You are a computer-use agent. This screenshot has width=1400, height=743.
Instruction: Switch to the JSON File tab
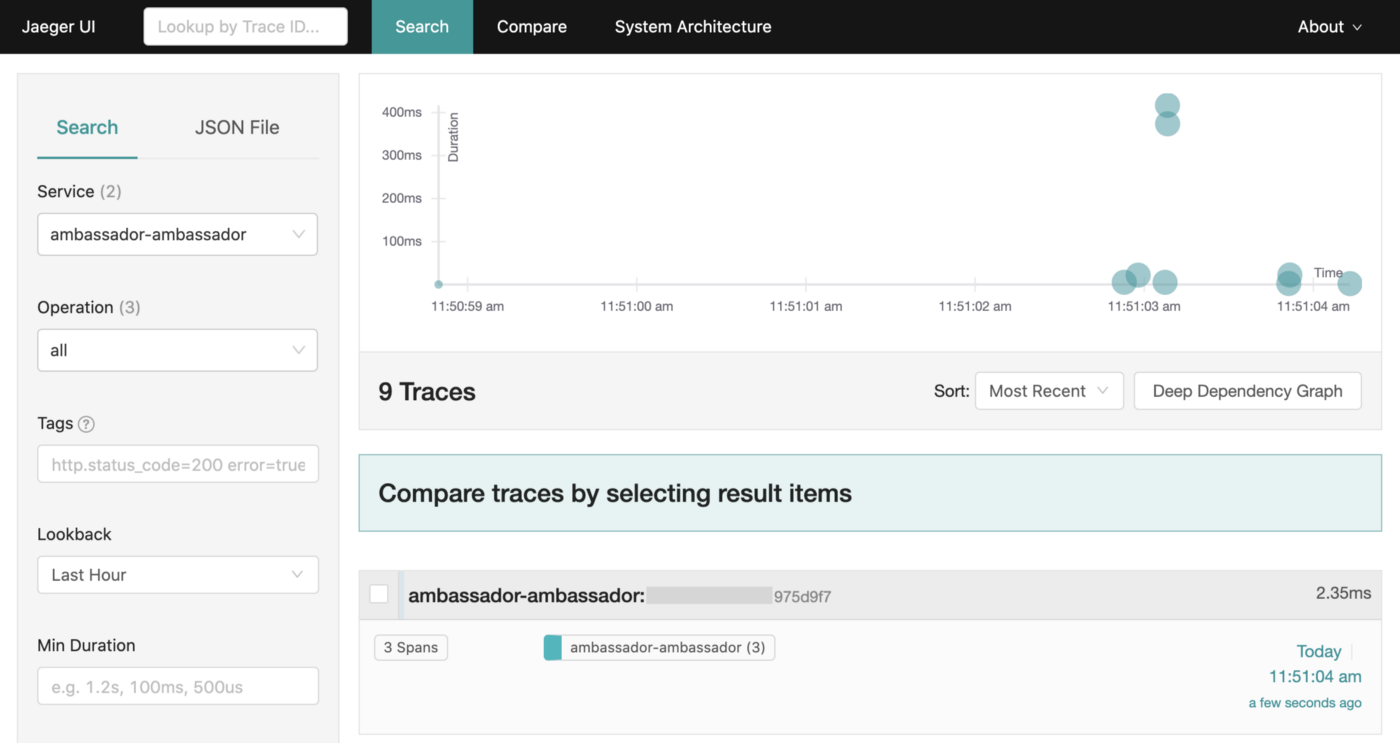pyautogui.click(x=237, y=127)
